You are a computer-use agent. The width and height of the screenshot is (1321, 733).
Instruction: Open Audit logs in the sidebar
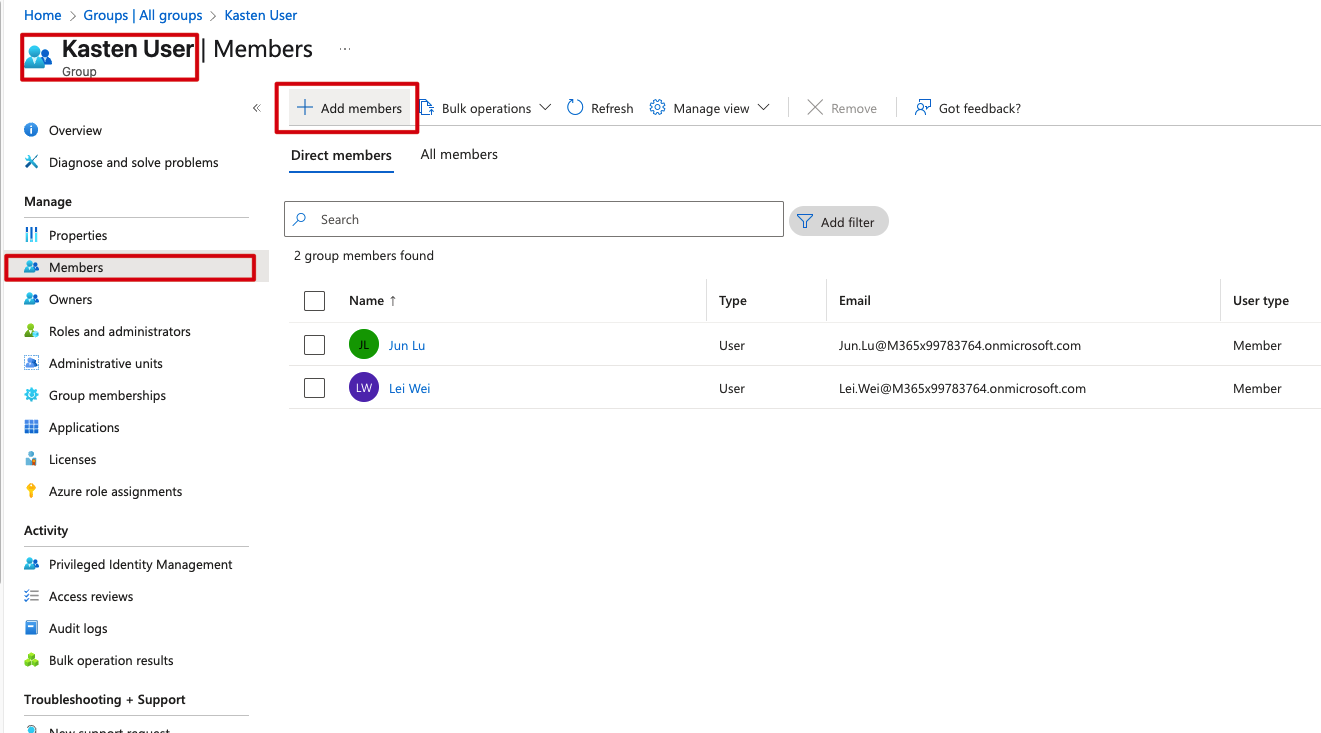coord(78,628)
